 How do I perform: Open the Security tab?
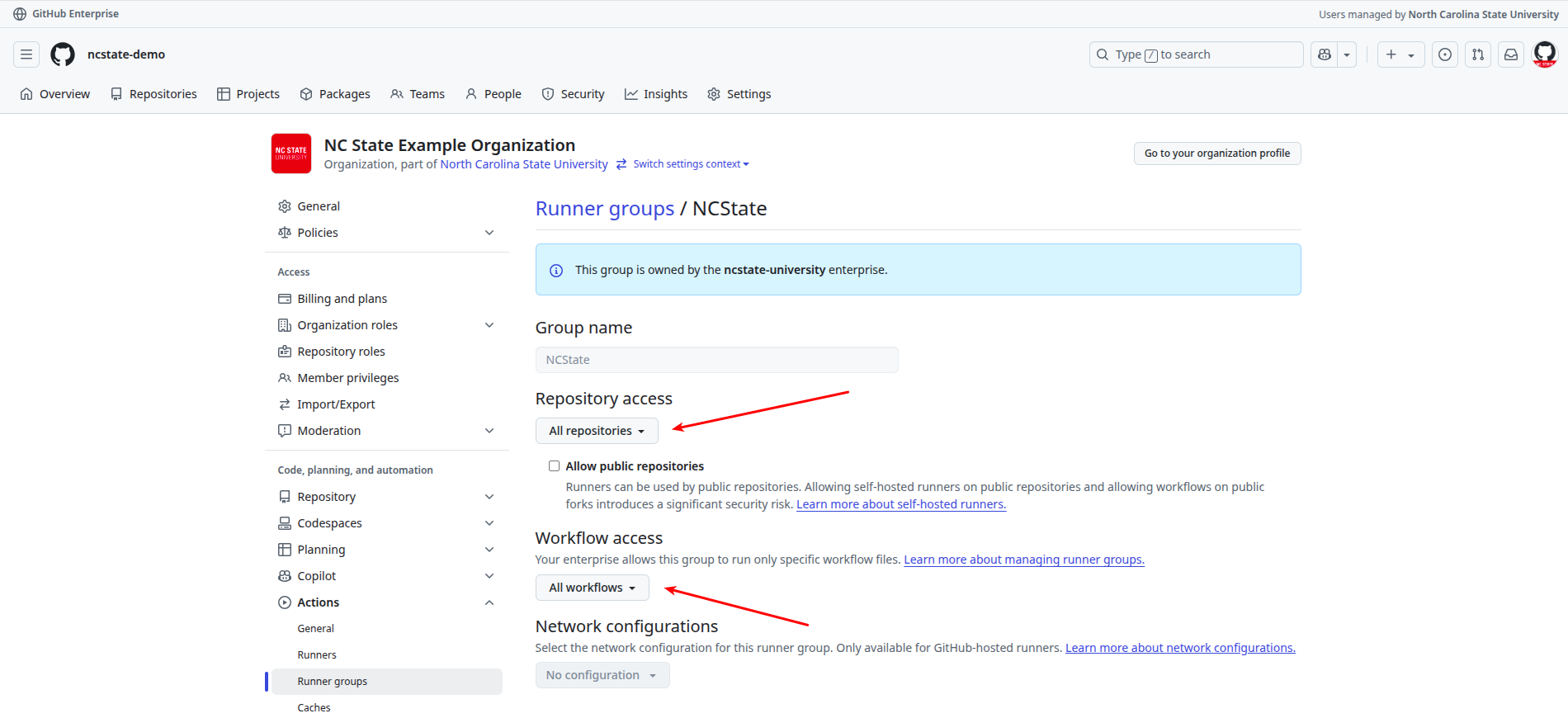click(574, 94)
